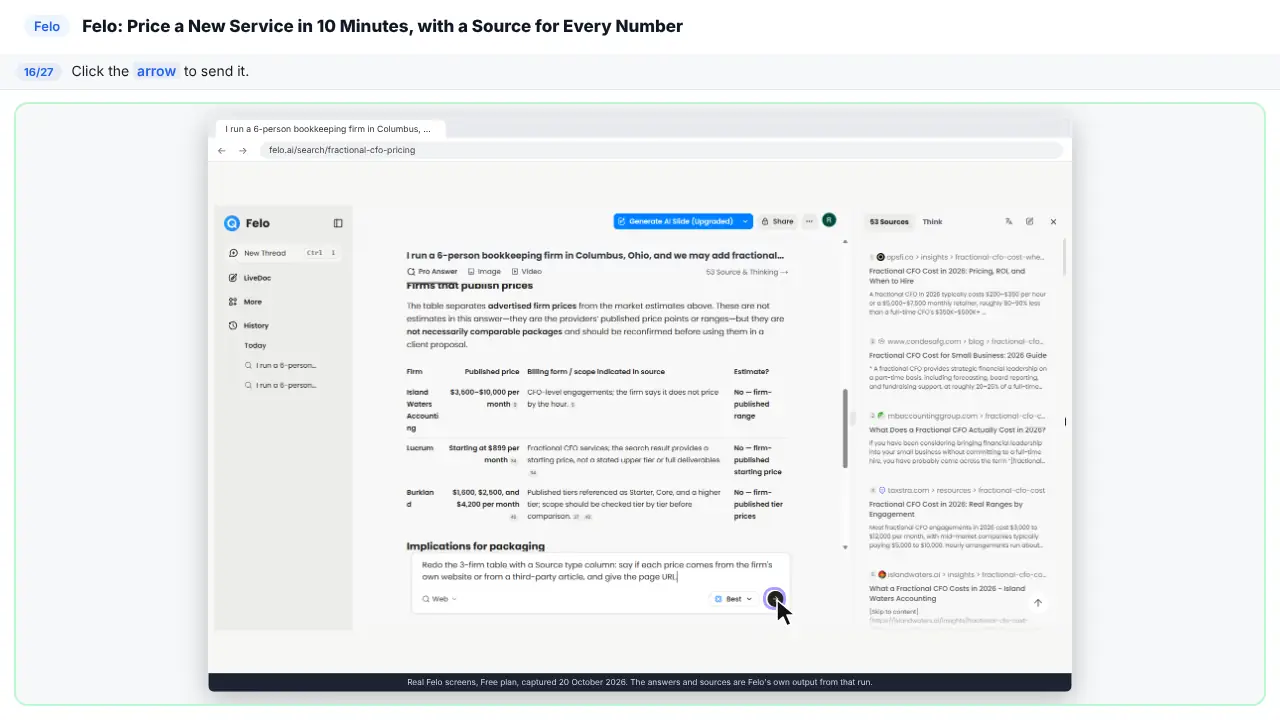
Task: Select the Think tab in sources panel
Action: (x=932, y=222)
